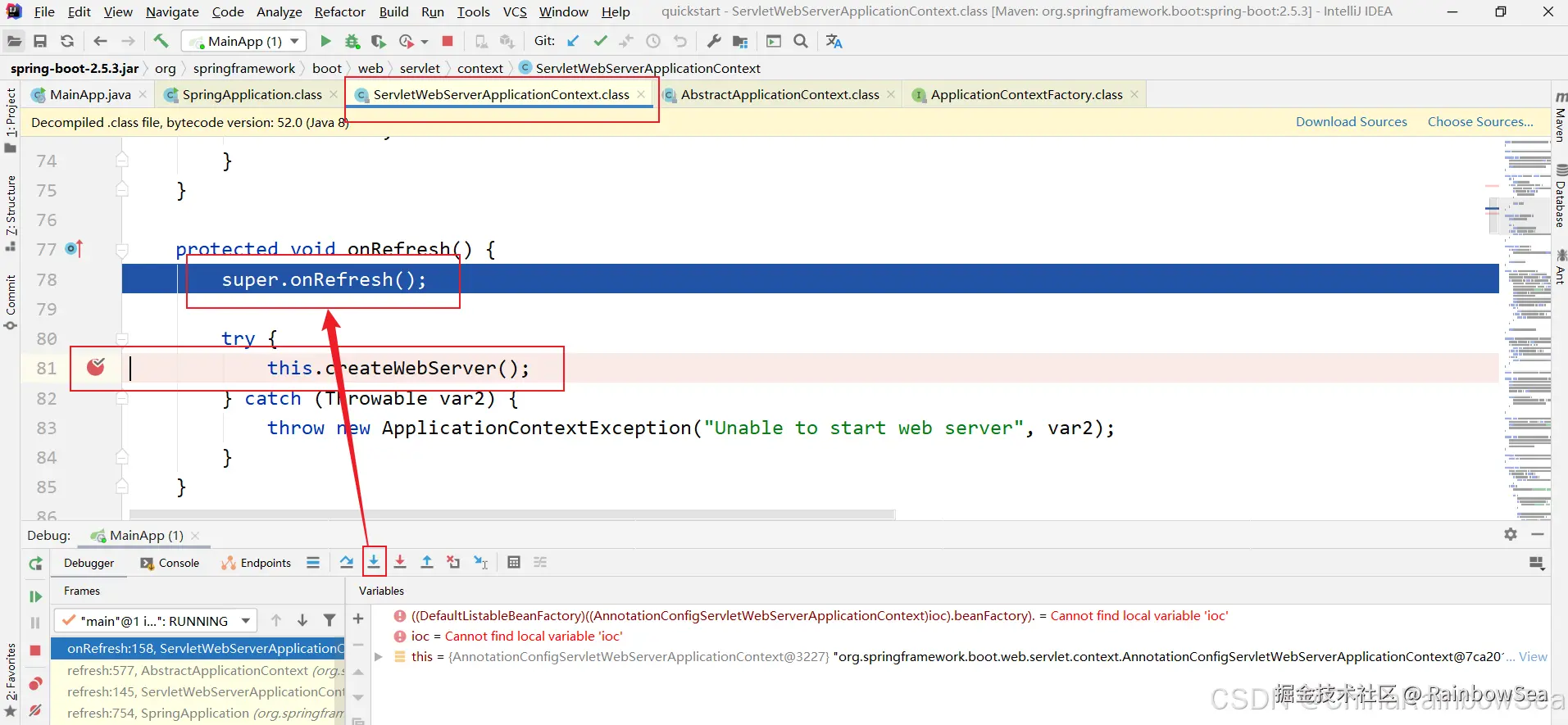The width and height of the screenshot is (1568, 725).
Task: Click the fold marker on line 82
Action: pos(122,398)
